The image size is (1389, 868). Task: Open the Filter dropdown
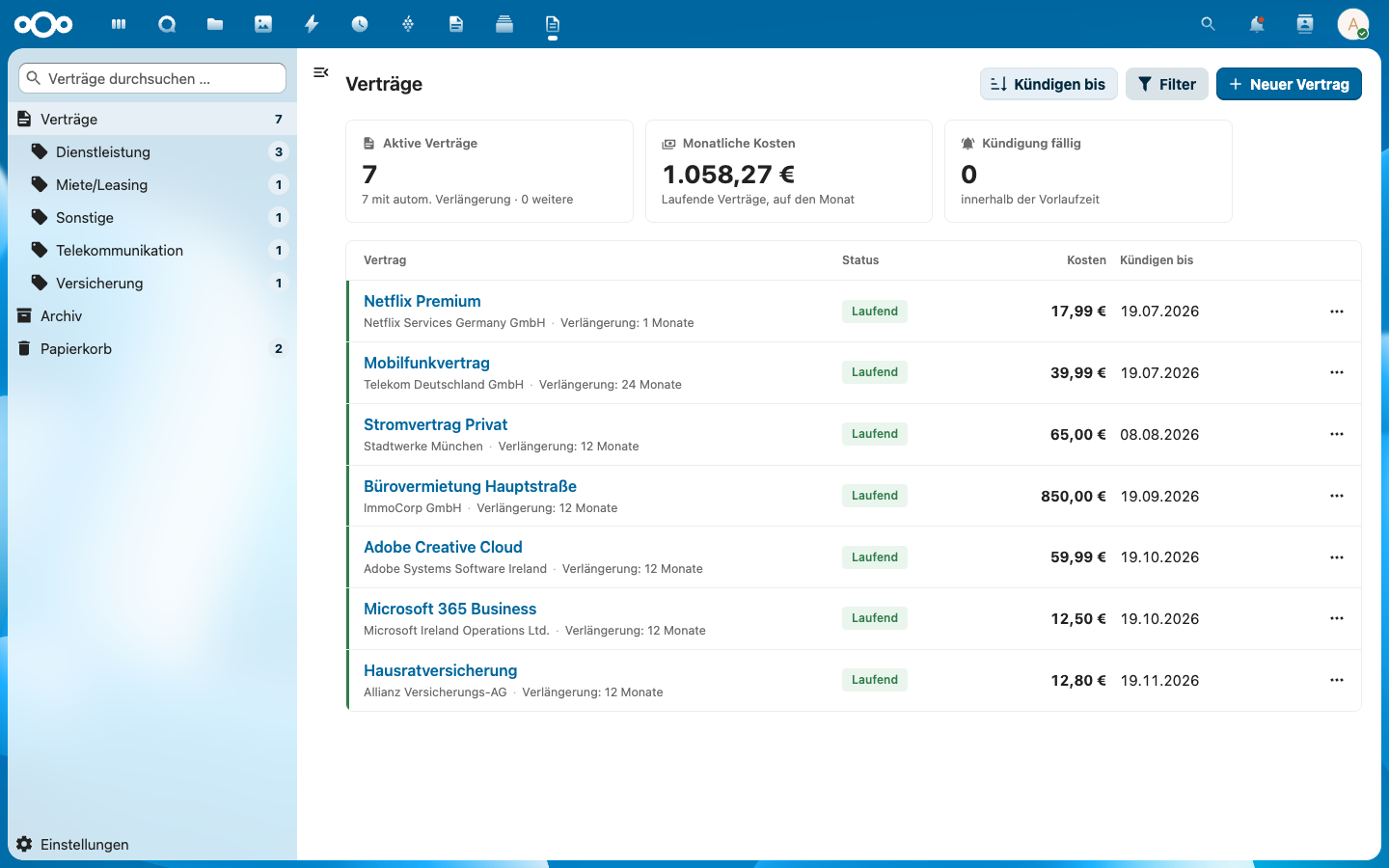(x=1167, y=84)
